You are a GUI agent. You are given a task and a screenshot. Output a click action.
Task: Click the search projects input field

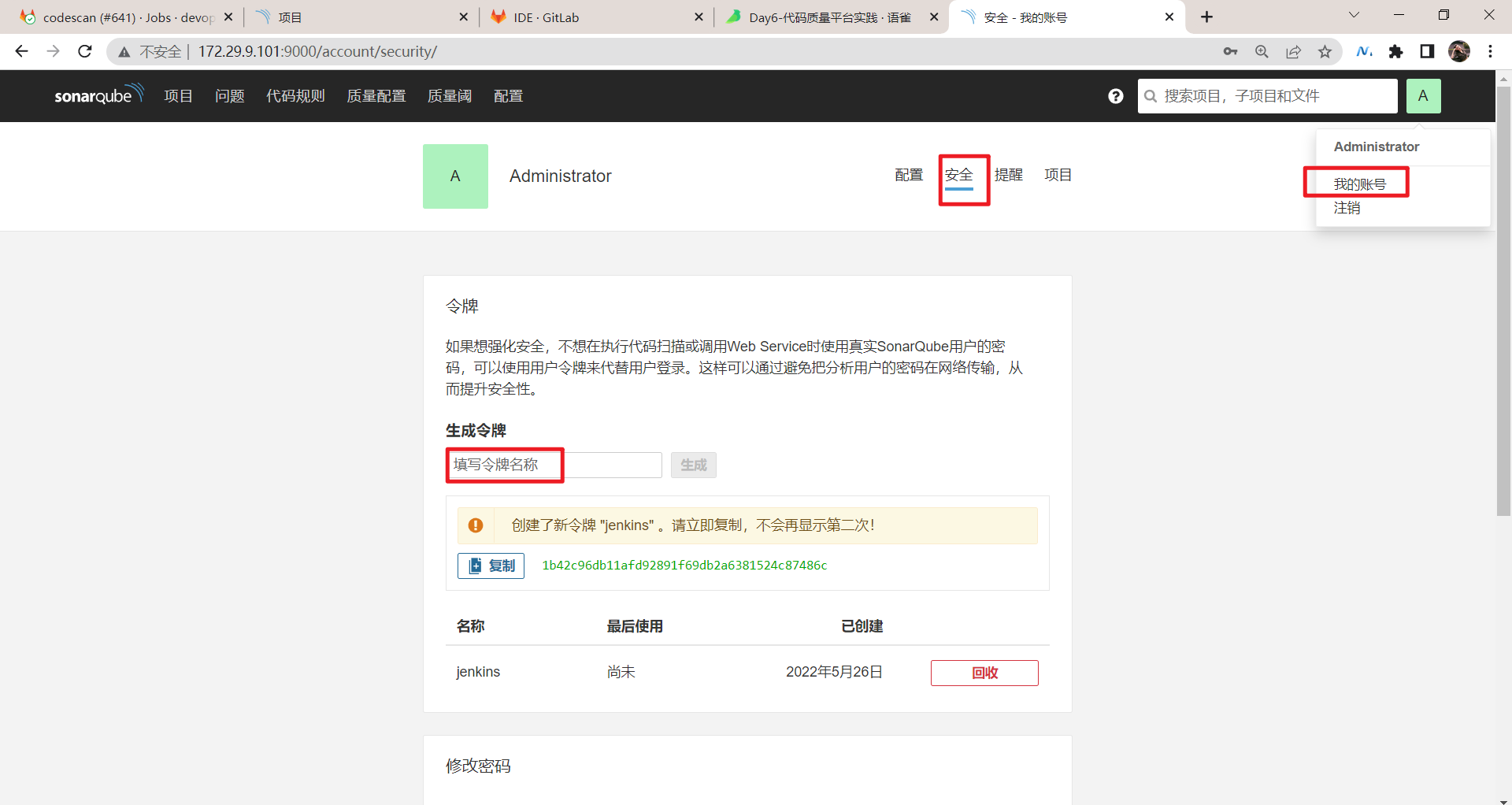(1268, 96)
